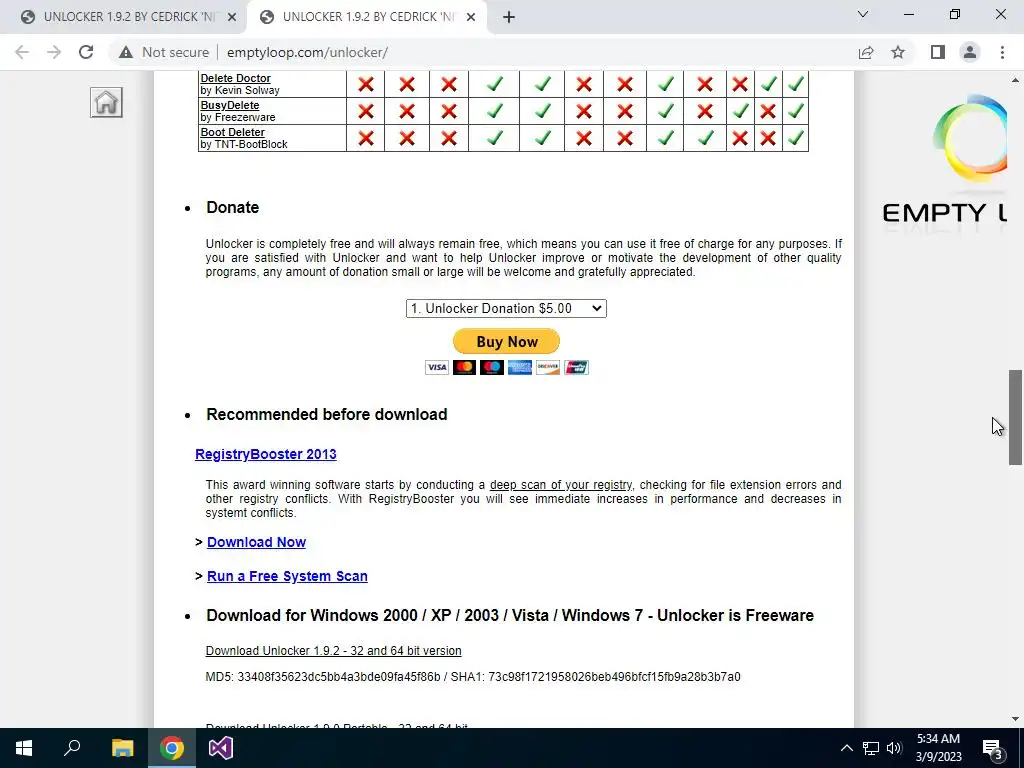This screenshot has height=768, width=1024.
Task: Open the Delete Doctor link
Action: [235, 78]
